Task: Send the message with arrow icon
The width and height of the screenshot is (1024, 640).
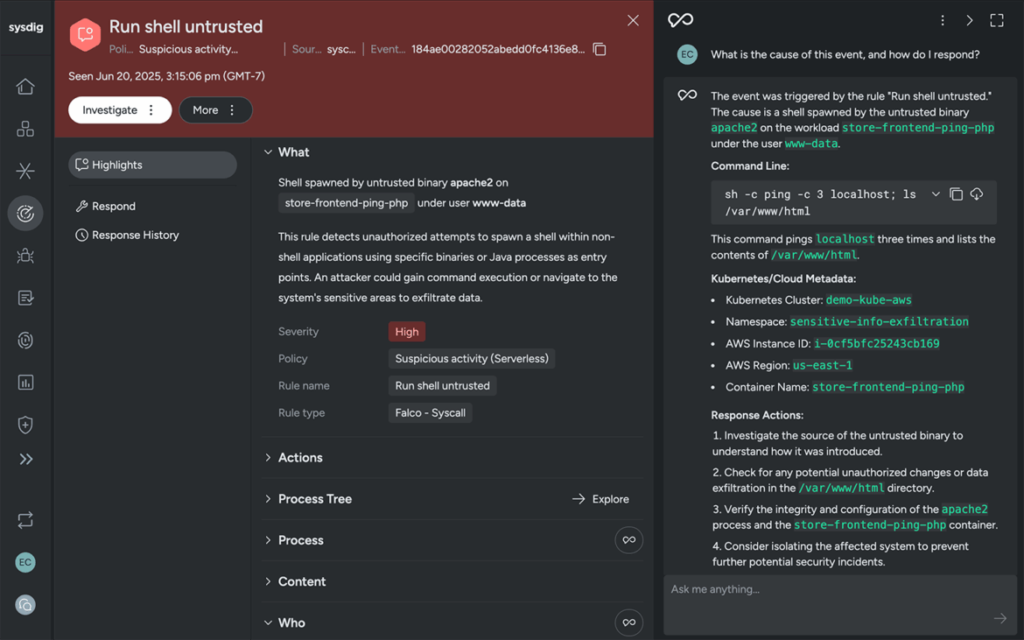Action: [1000, 618]
